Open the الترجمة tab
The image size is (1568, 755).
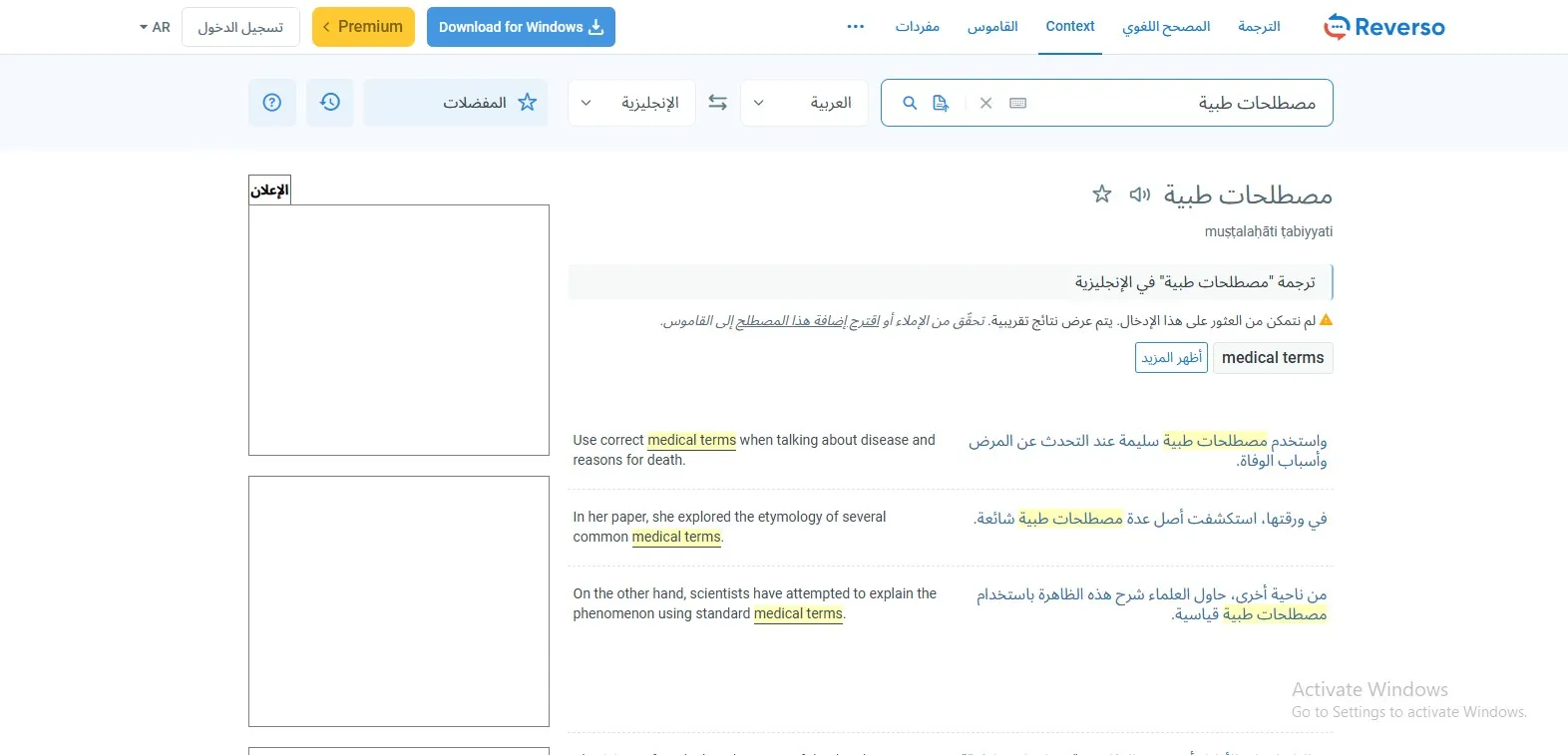click(x=1260, y=27)
